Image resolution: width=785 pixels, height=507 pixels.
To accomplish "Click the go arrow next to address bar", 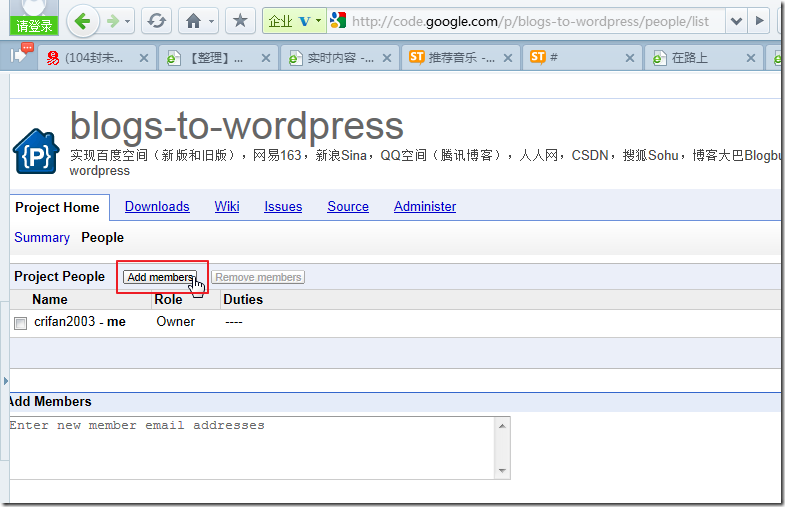I will coord(759,21).
